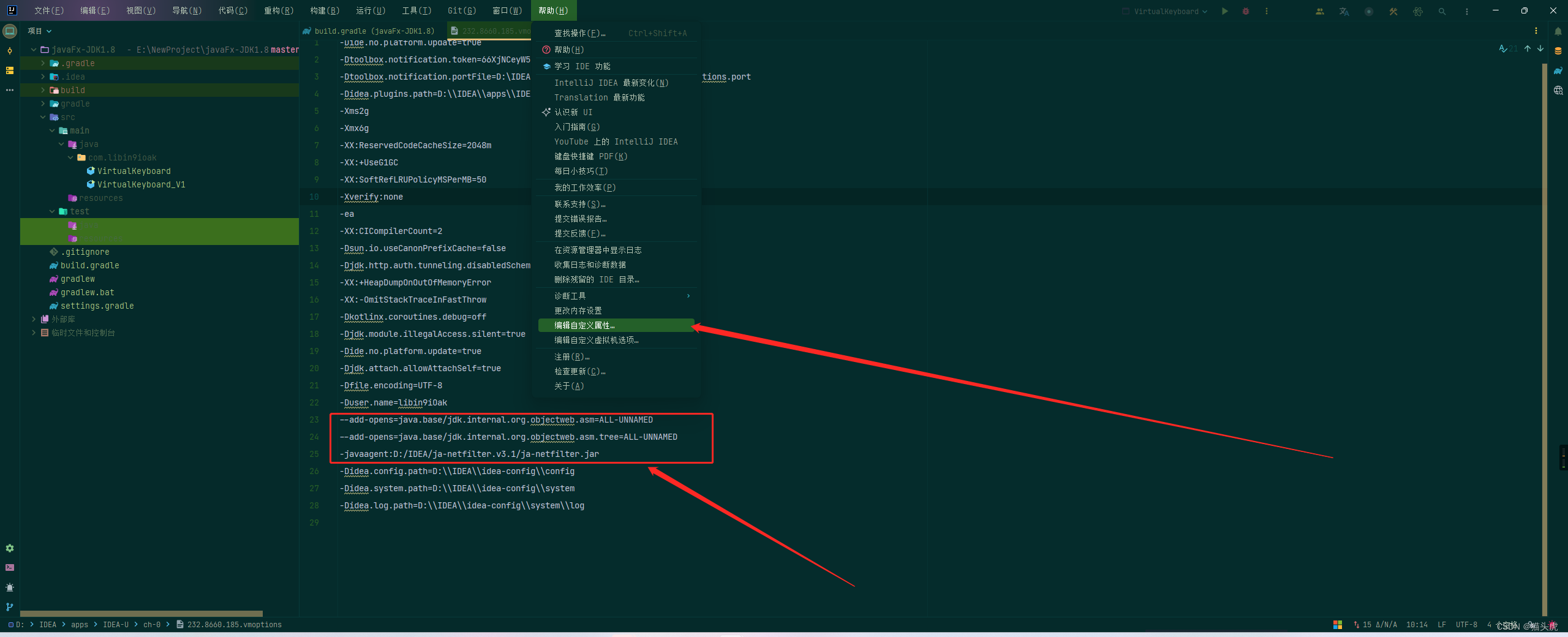Open the Project tool window icon

(x=10, y=31)
